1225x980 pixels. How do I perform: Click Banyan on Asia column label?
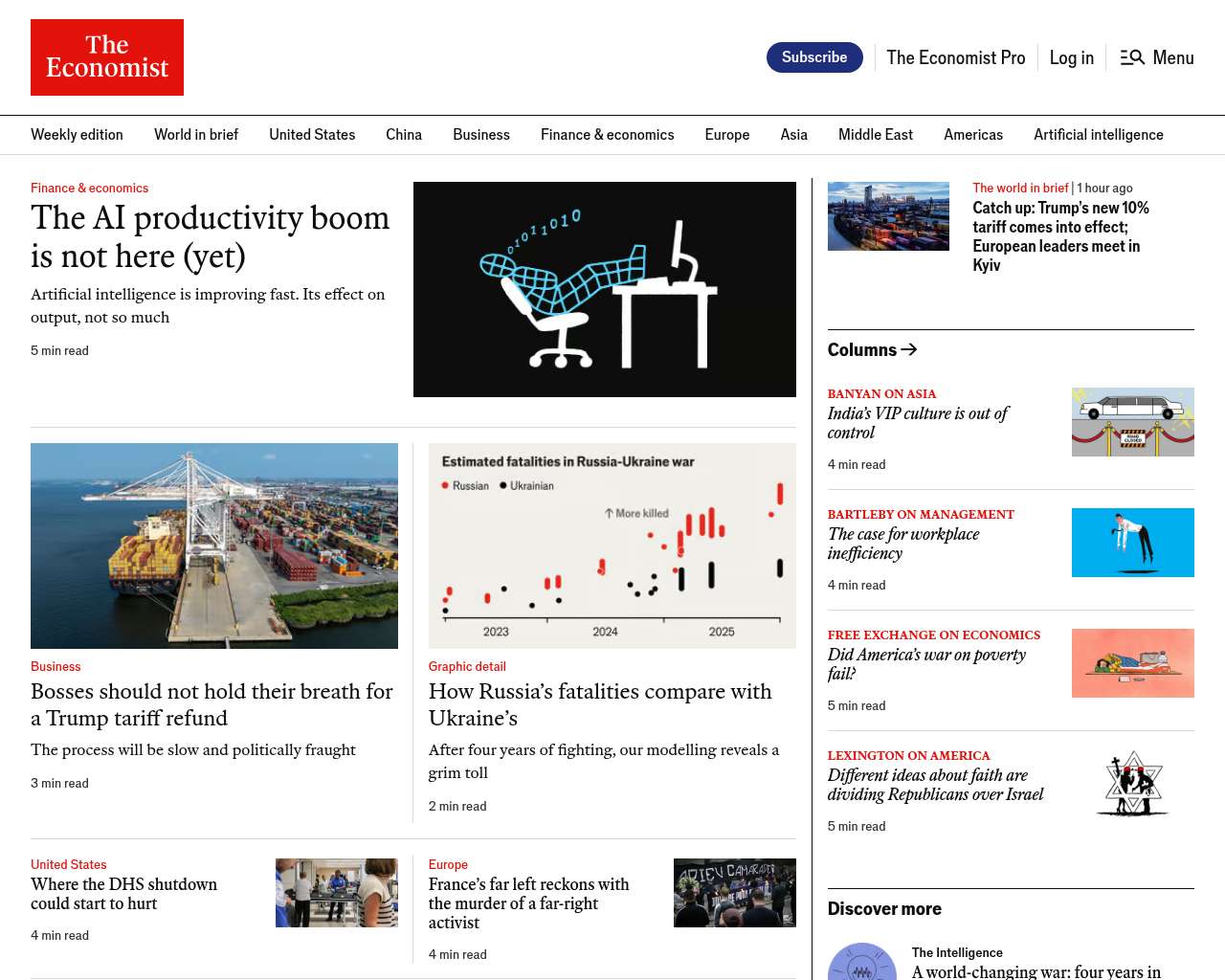click(x=881, y=394)
